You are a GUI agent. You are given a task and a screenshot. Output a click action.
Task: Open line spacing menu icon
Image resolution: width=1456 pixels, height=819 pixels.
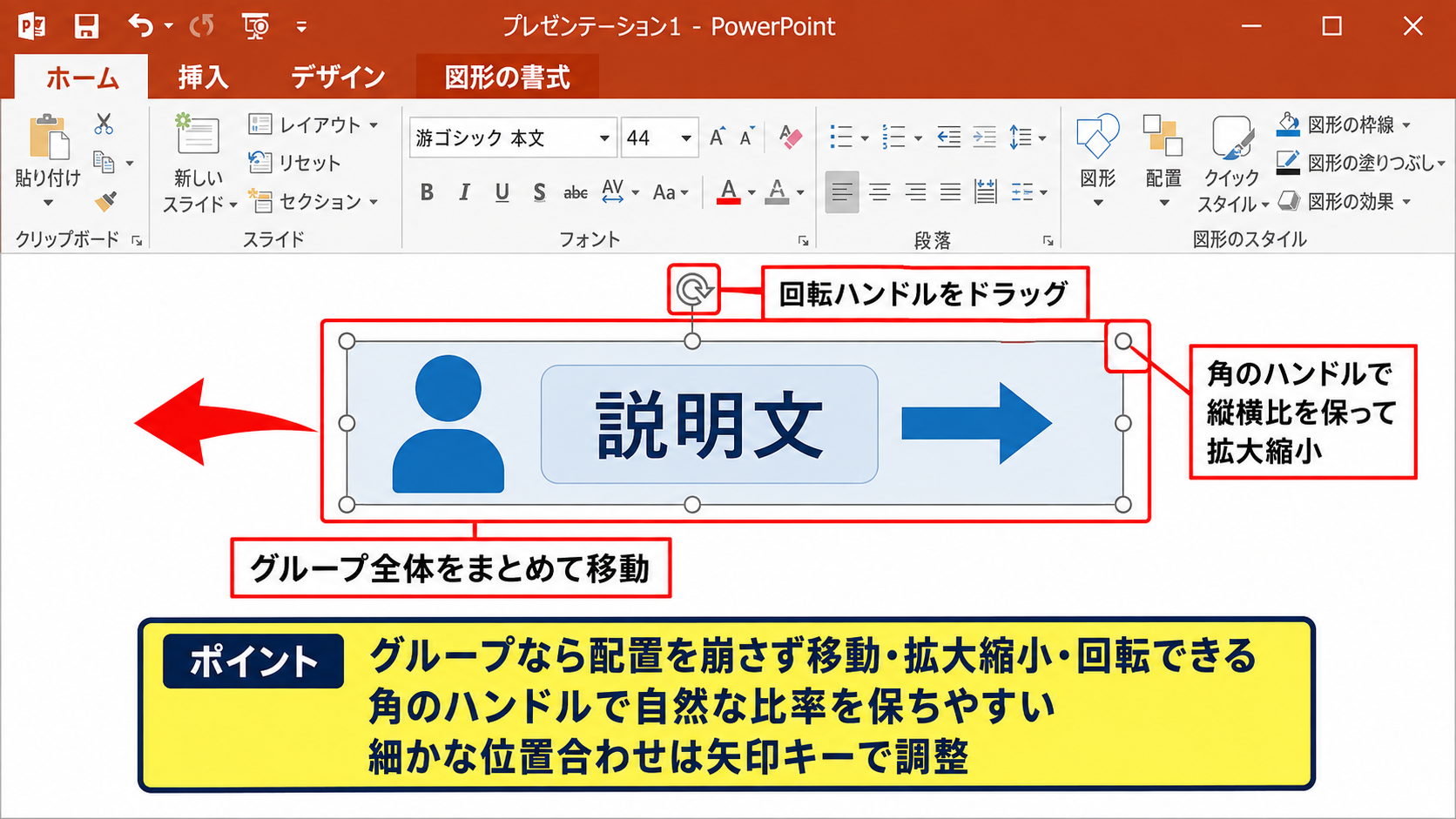pyautogui.click(x=1027, y=137)
